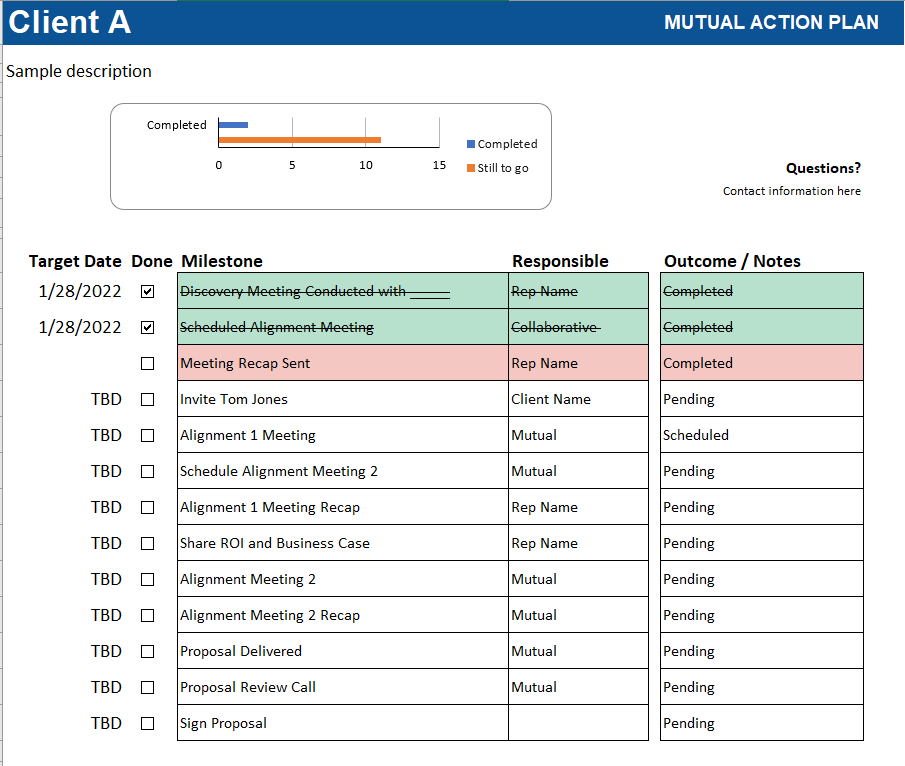Click the Client Name responsible cell

tap(578, 399)
